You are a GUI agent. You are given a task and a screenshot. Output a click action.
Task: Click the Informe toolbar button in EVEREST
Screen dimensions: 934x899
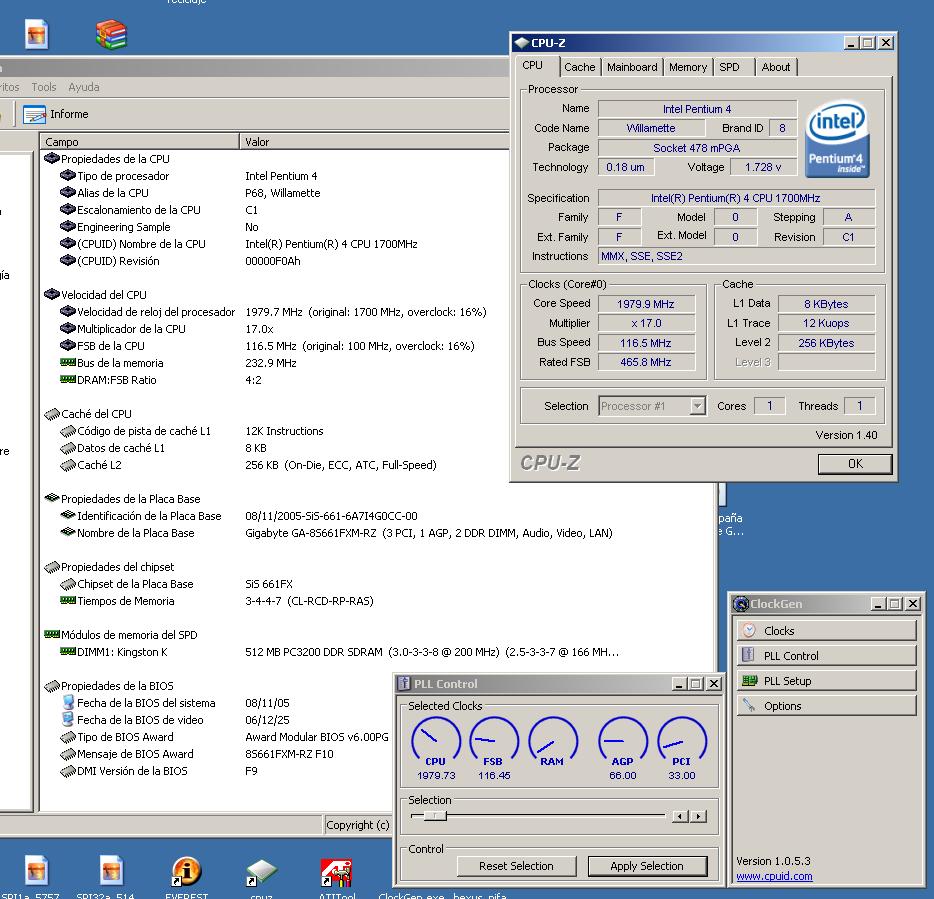point(55,114)
